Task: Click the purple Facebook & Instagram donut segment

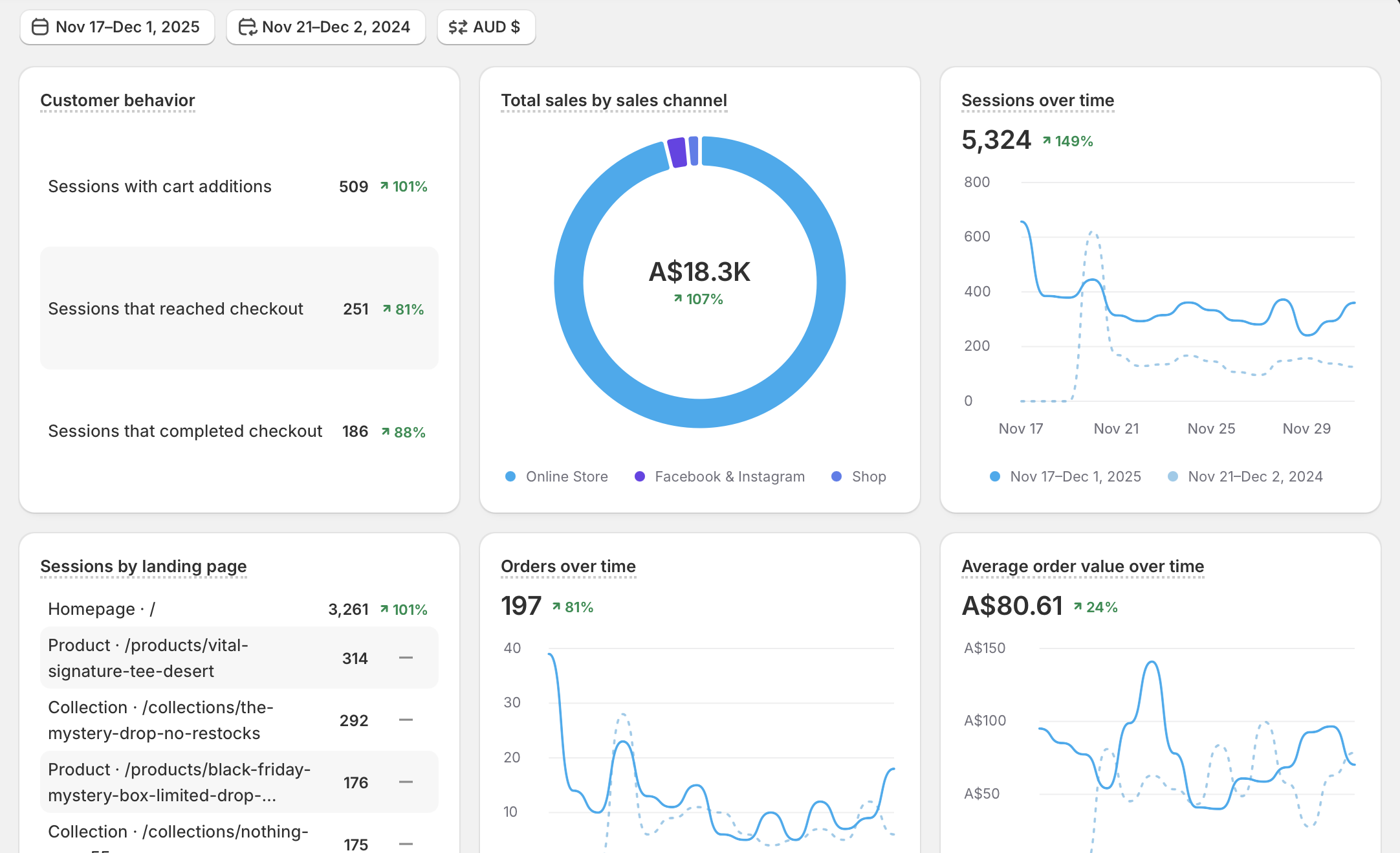Action: [677, 153]
